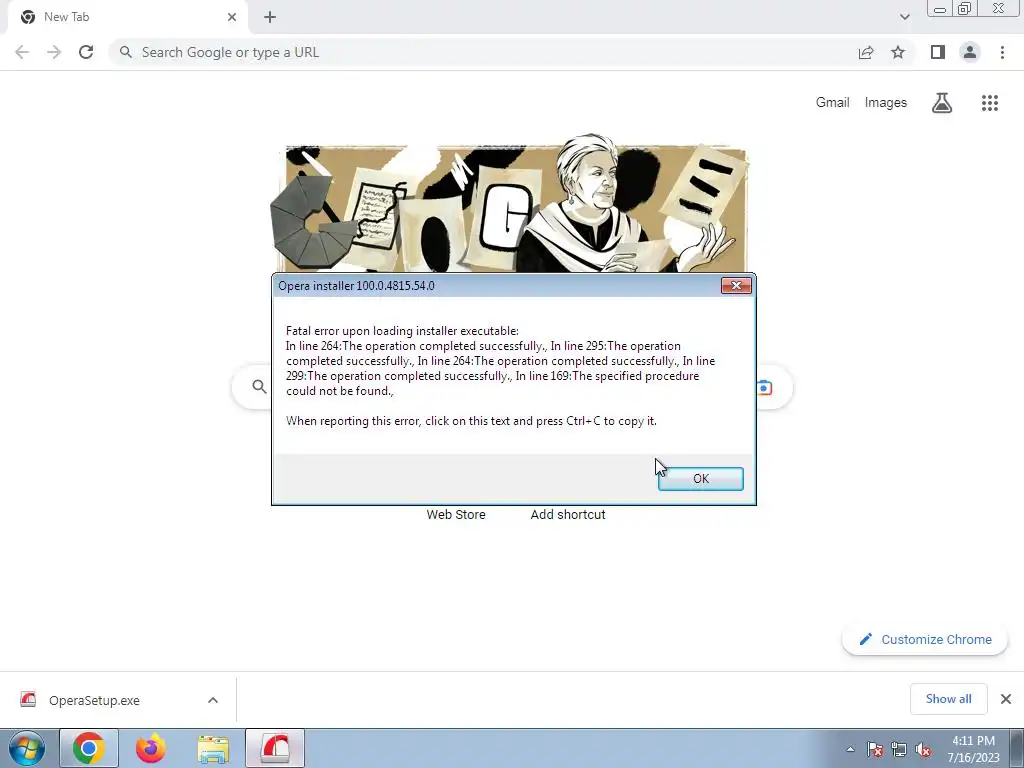
Task: Toggle Chrome side panel
Action: pyautogui.click(x=938, y=52)
